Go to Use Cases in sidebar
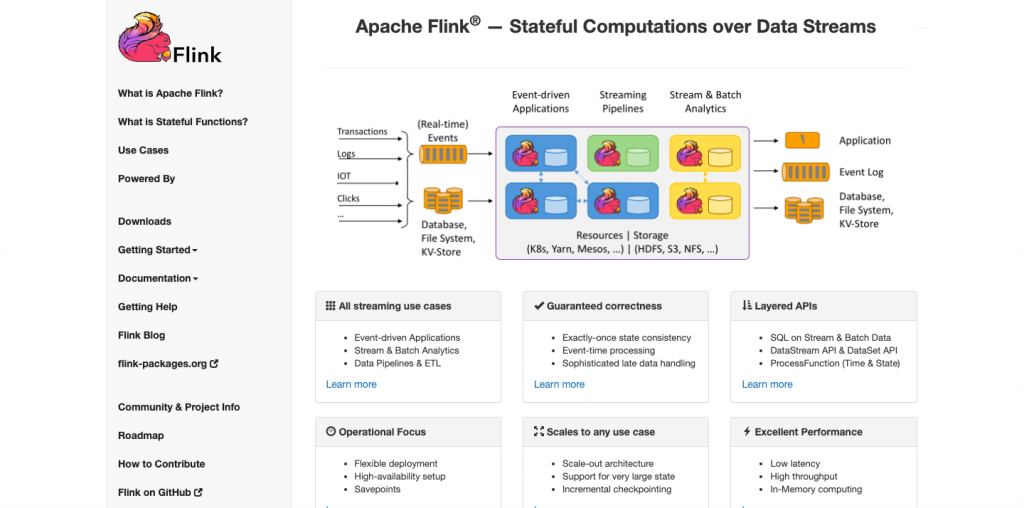Screen dimensions: 1024x508 tap(143, 150)
